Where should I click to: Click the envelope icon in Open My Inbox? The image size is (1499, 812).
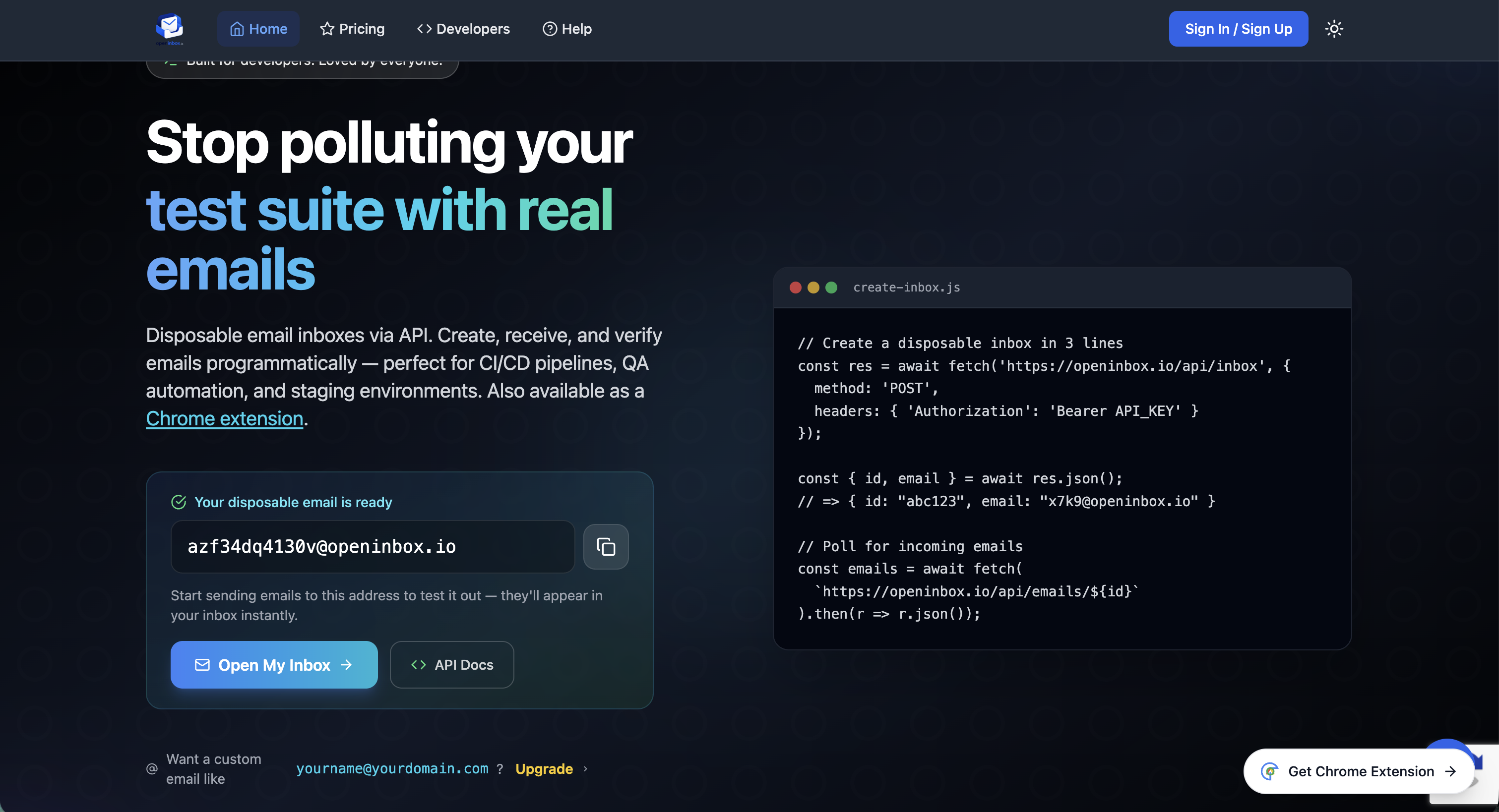pyautogui.click(x=202, y=664)
